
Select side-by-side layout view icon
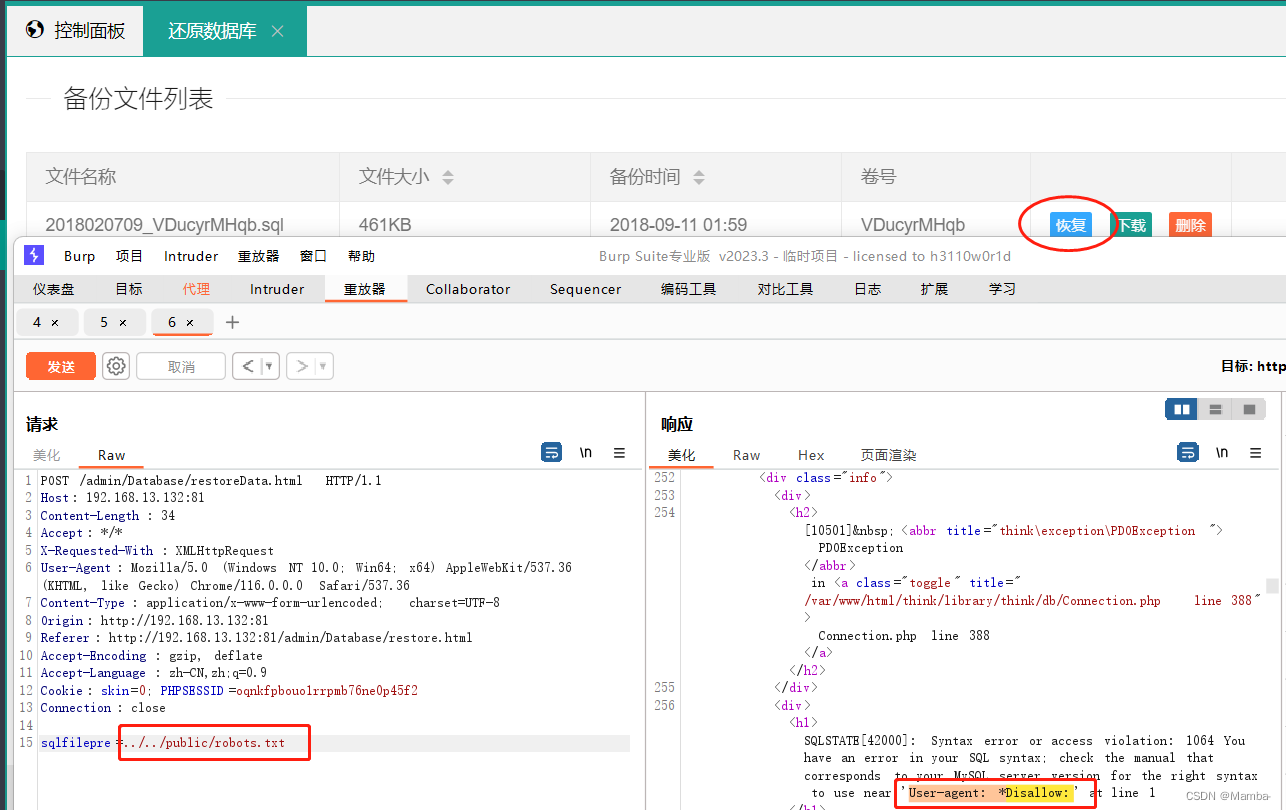click(1182, 409)
